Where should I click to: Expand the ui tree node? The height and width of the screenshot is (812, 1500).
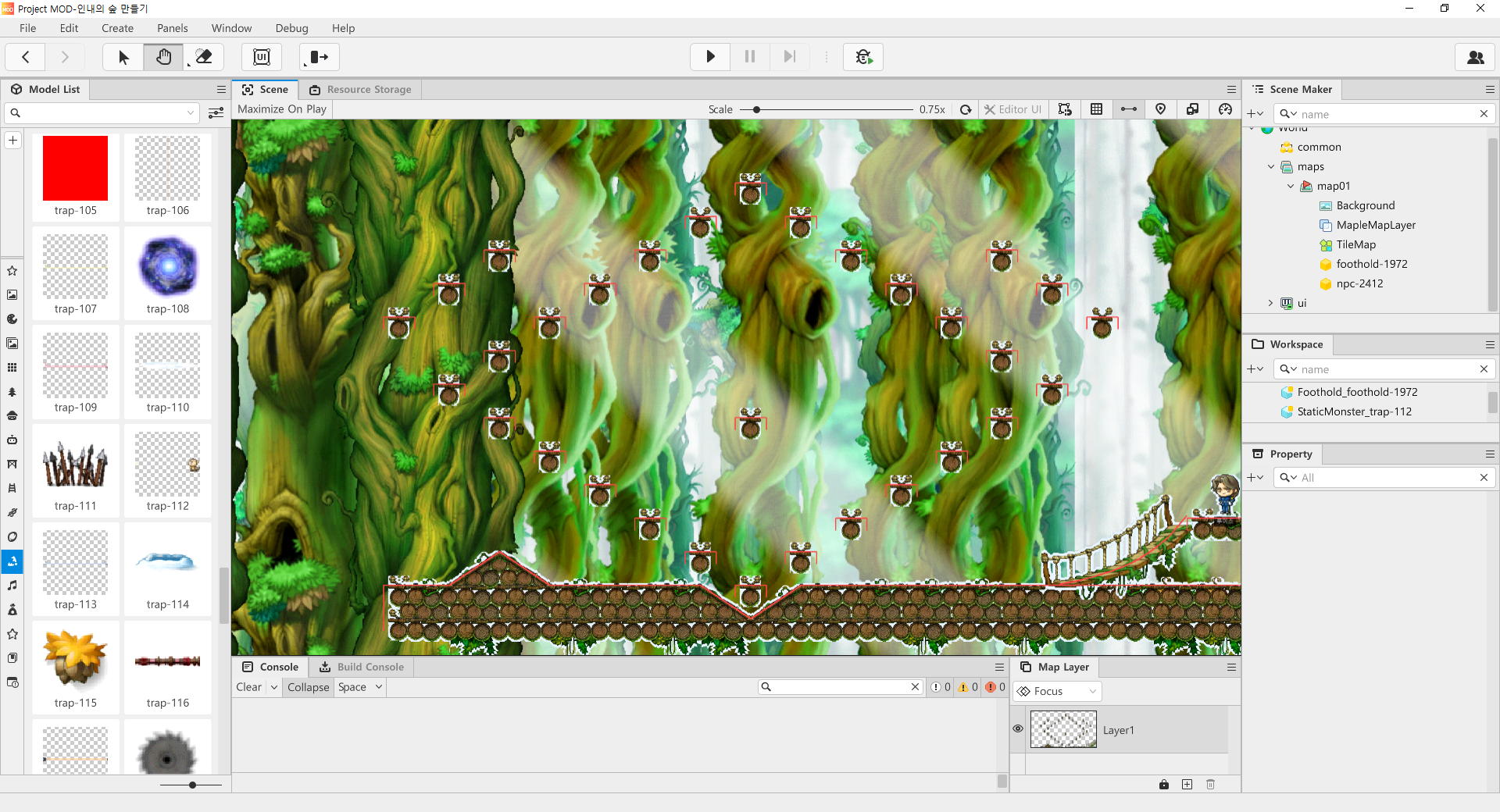(x=1271, y=303)
